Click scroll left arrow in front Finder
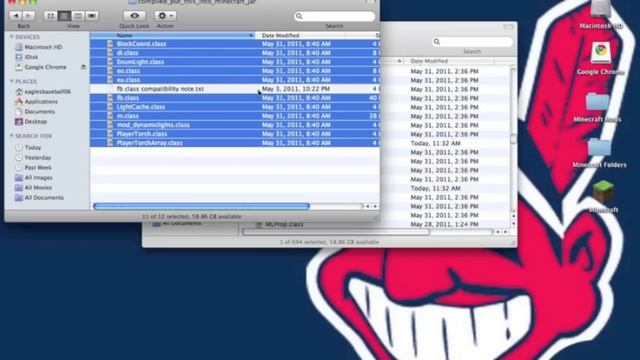 pos(367,206)
